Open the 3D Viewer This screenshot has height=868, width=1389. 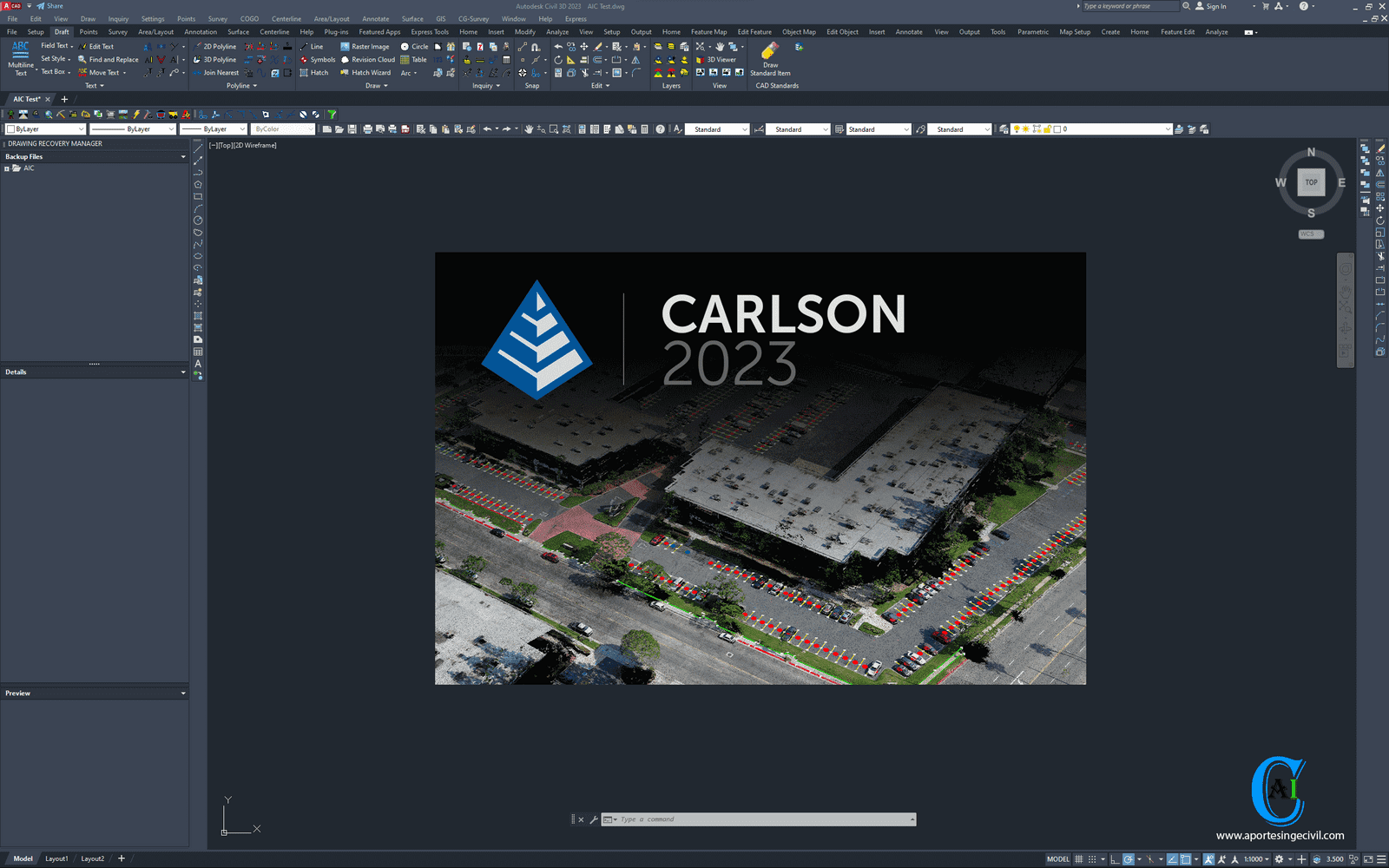[716, 60]
